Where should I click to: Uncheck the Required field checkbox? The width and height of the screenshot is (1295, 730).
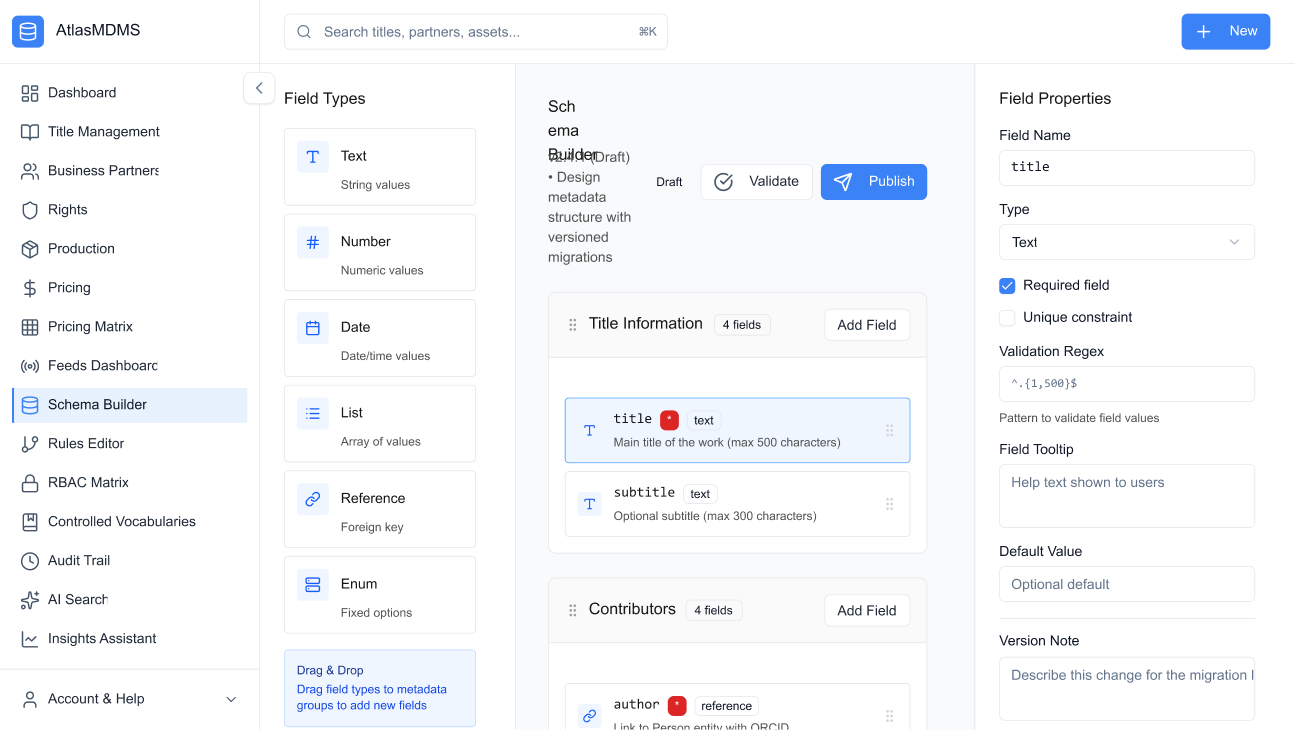[x=1007, y=285]
